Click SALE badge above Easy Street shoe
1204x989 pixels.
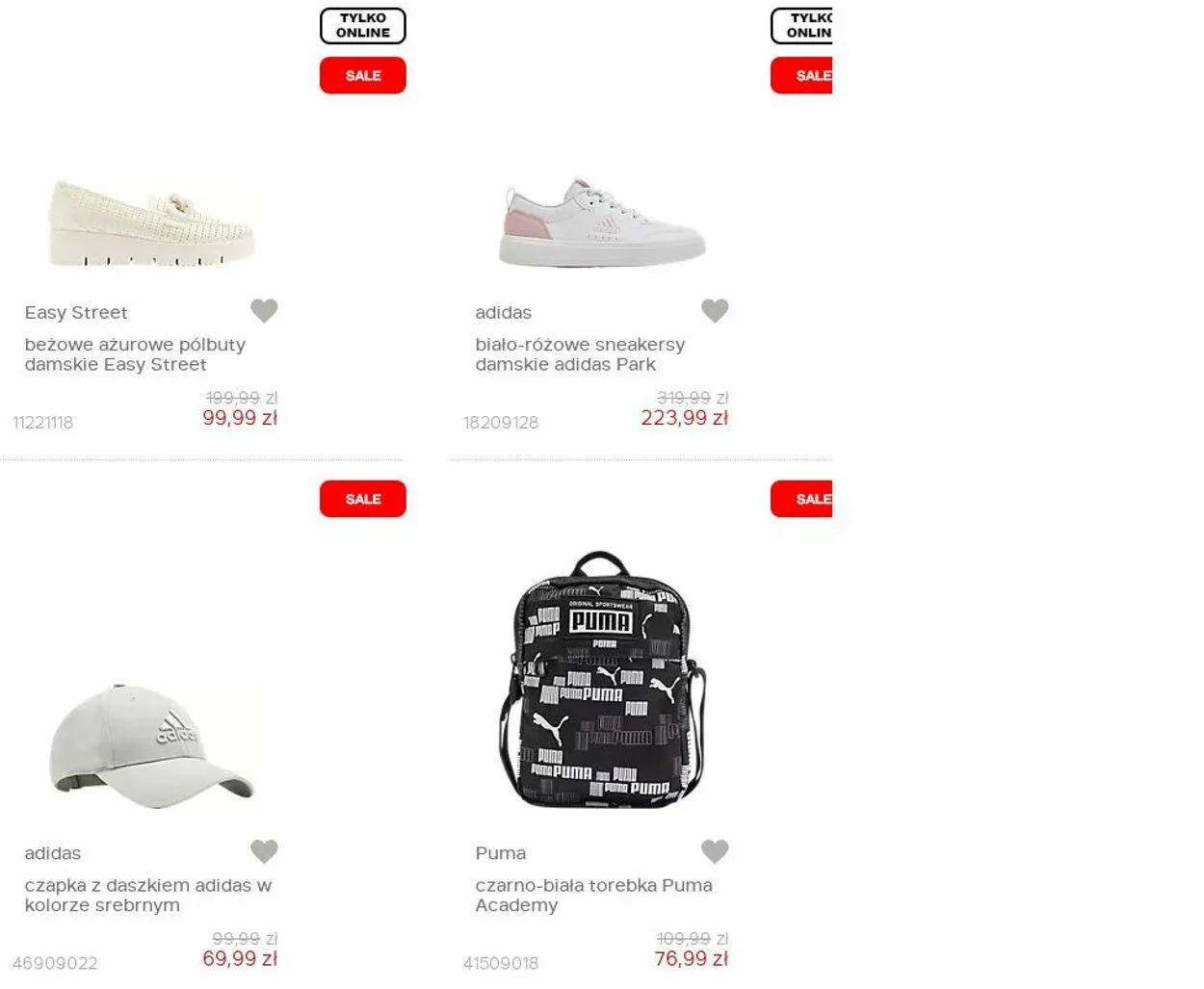click(x=363, y=75)
